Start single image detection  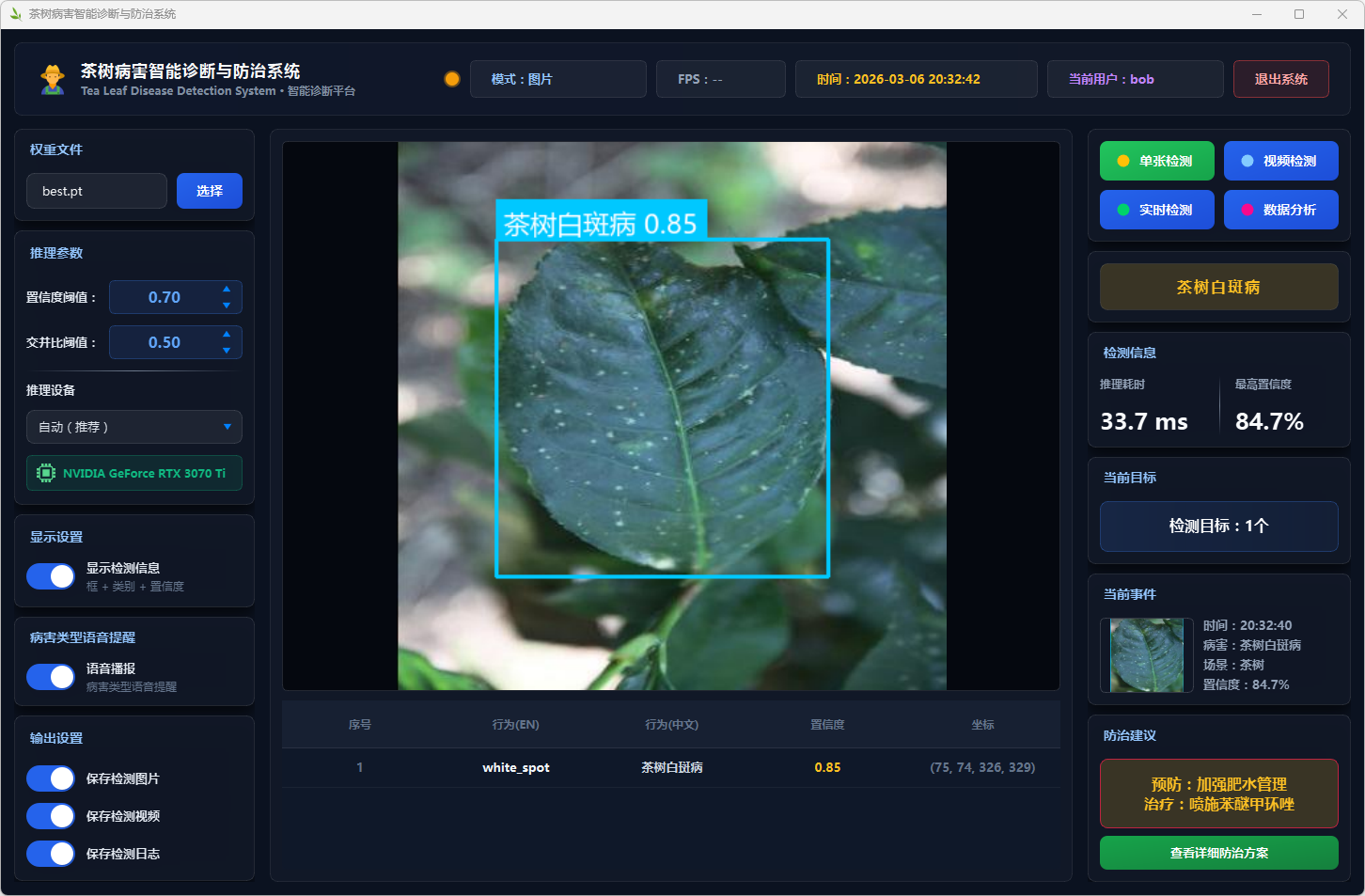point(1156,161)
